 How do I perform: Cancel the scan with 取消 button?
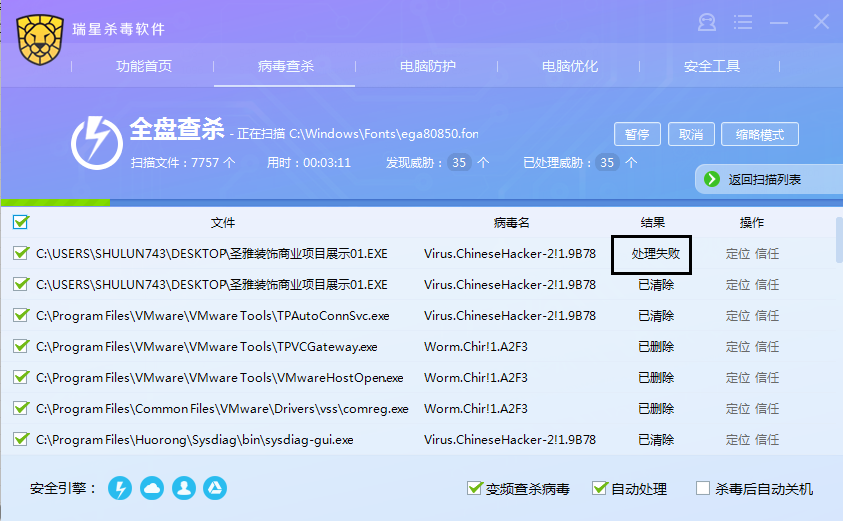691,134
